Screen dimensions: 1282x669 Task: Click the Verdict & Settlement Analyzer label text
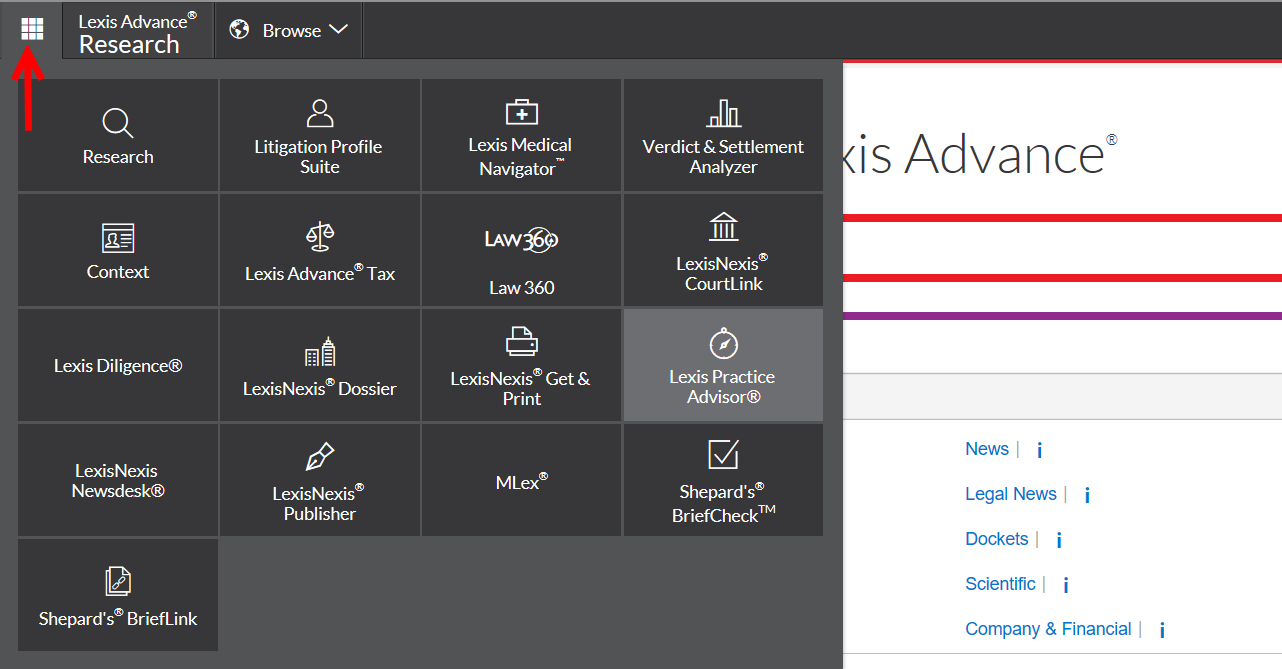coord(723,157)
